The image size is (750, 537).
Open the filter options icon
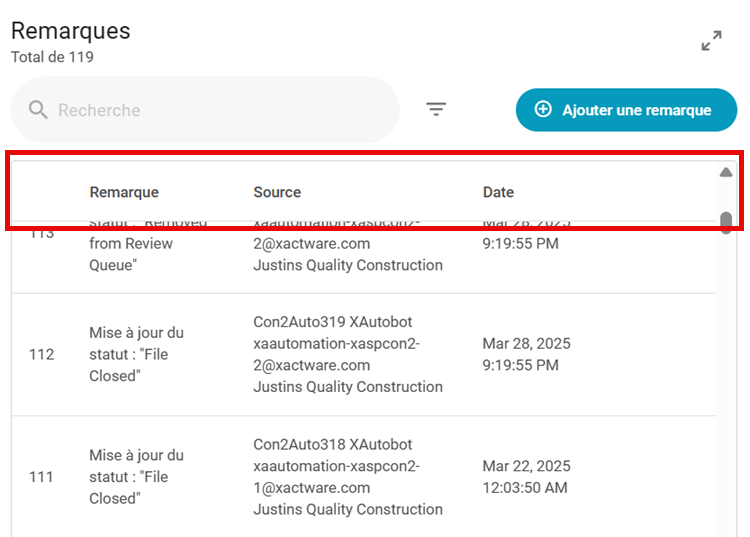tap(436, 110)
